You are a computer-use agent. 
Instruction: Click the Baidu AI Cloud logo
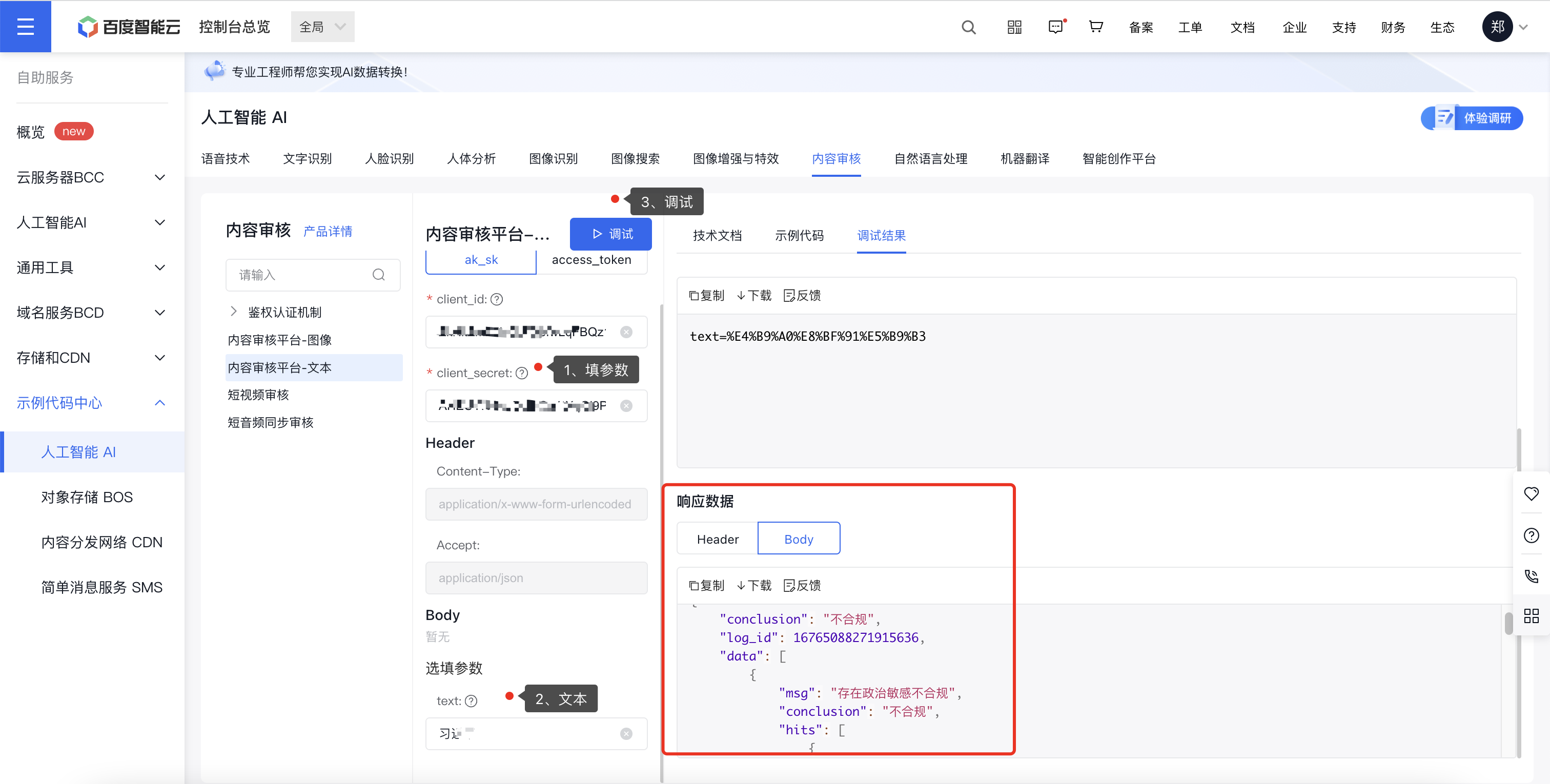129,27
